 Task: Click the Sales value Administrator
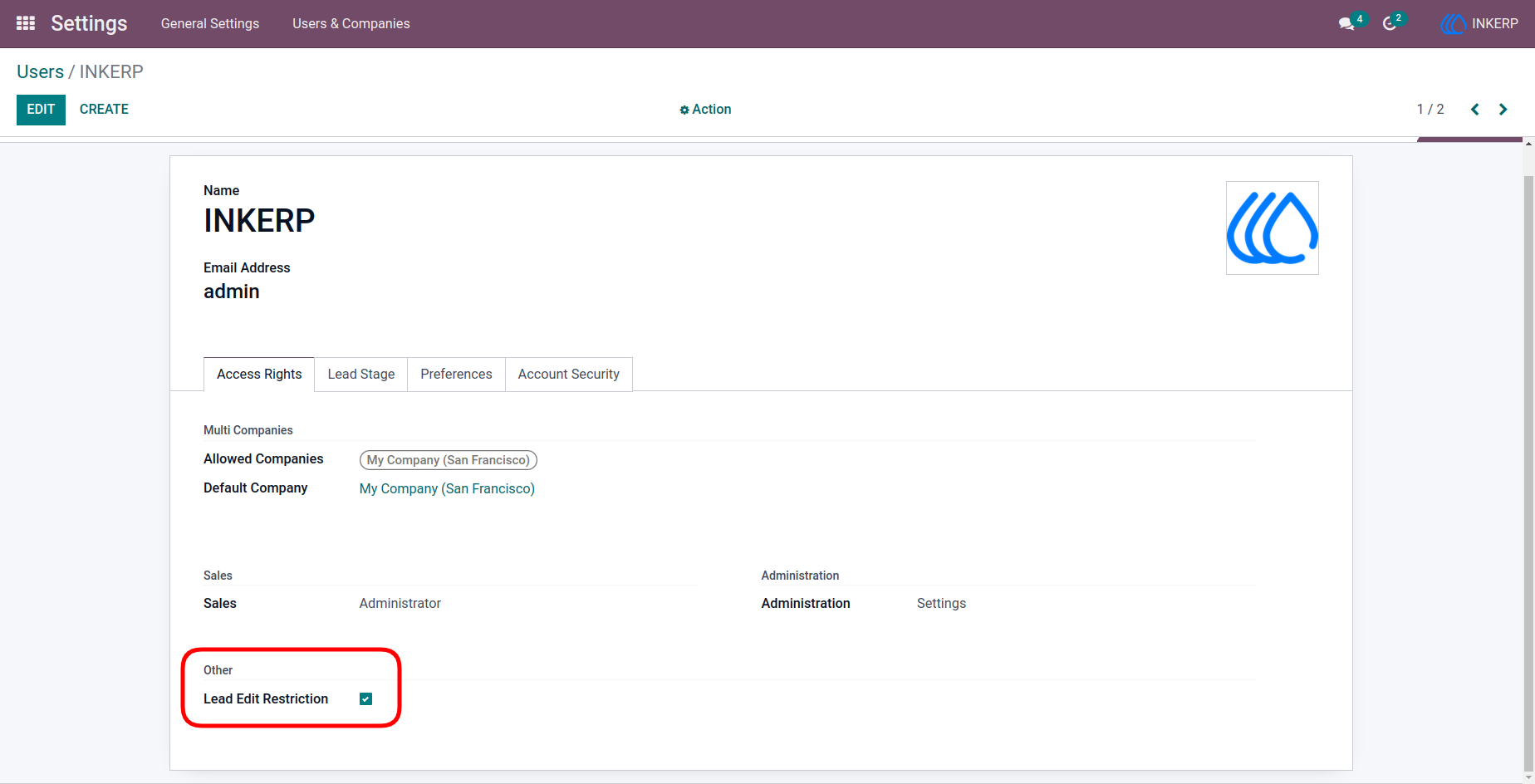[400, 604]
